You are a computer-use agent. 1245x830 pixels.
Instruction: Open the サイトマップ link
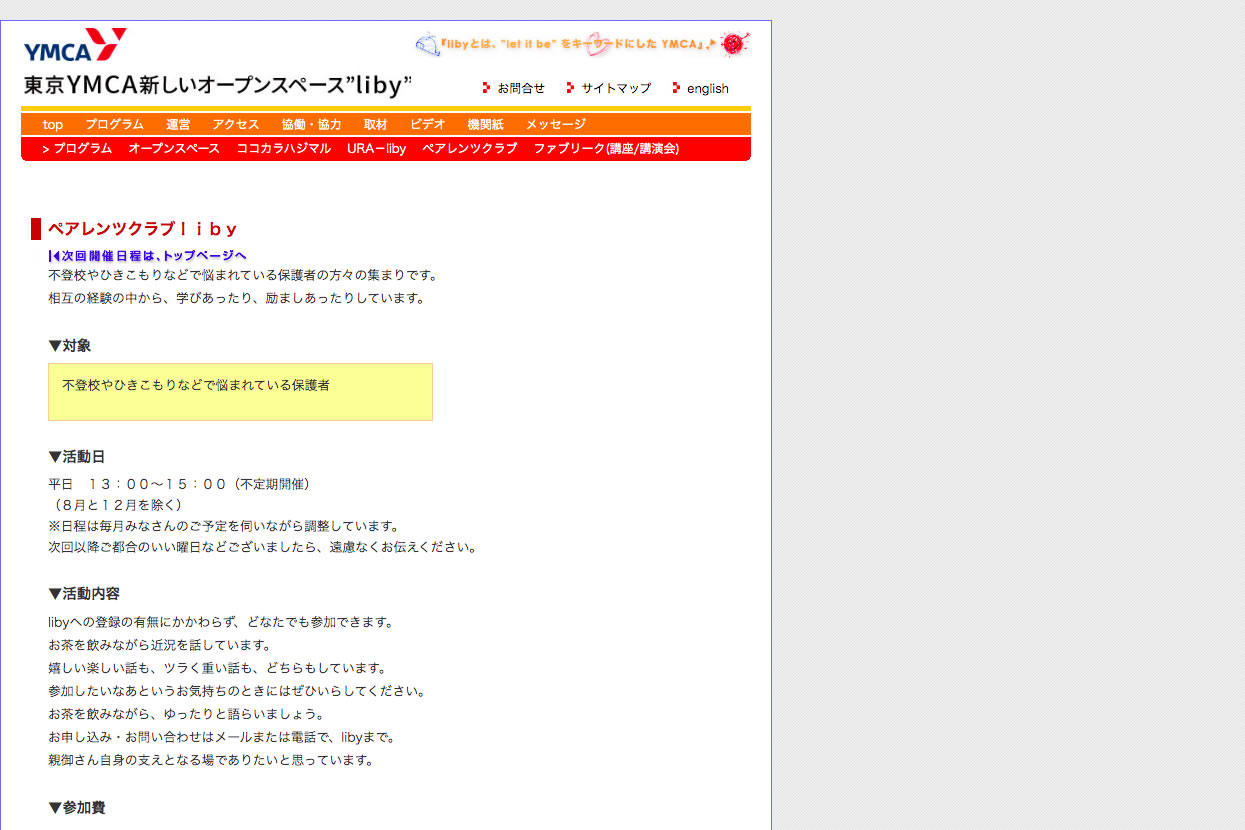[x=616, y=88]
